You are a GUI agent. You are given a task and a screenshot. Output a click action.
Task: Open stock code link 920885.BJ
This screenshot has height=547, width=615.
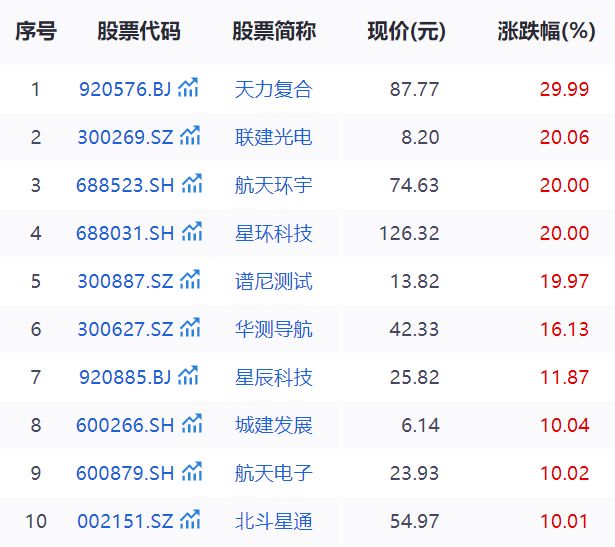(125, 377)
